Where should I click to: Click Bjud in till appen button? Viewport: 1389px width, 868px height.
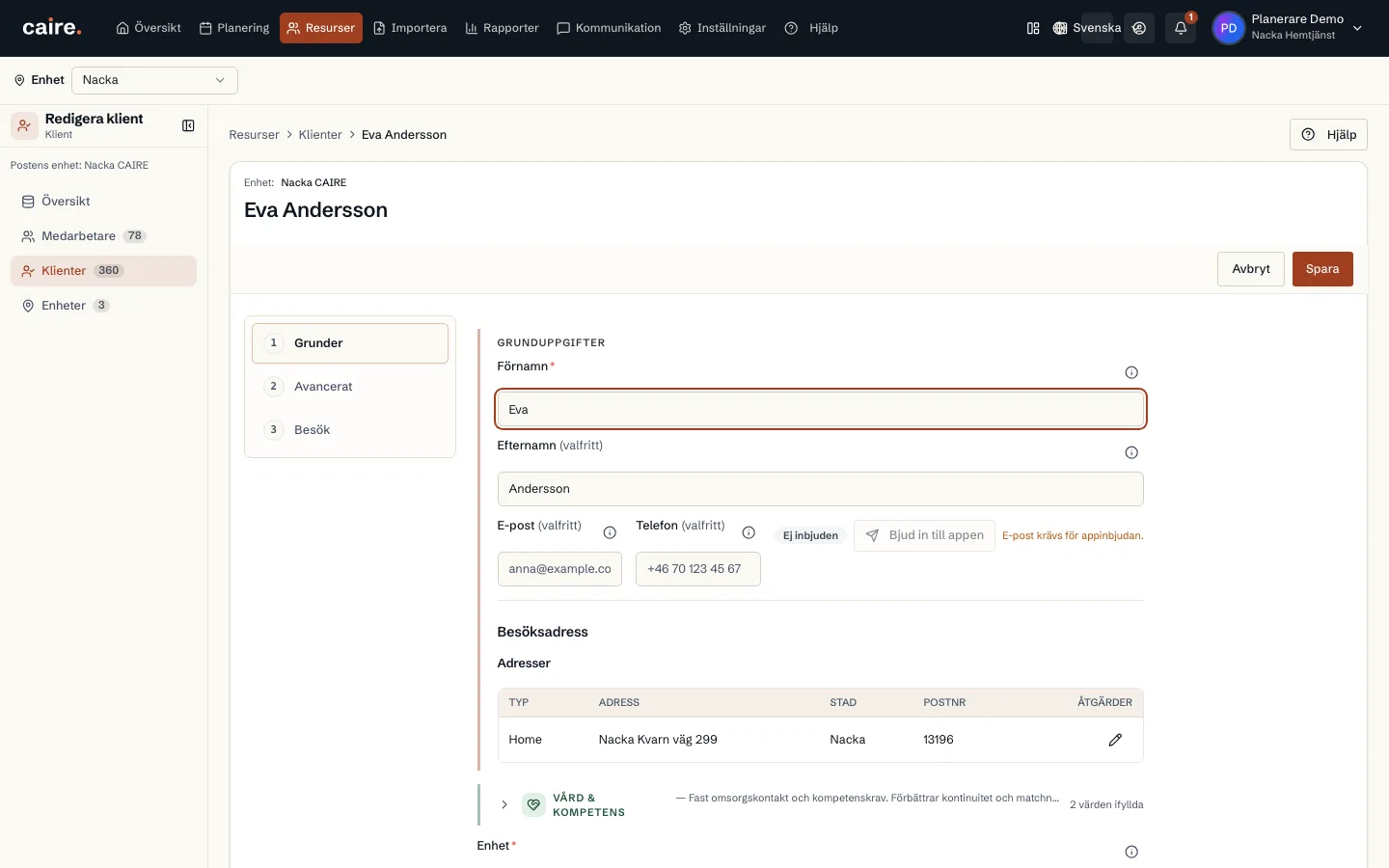(924, 535)
